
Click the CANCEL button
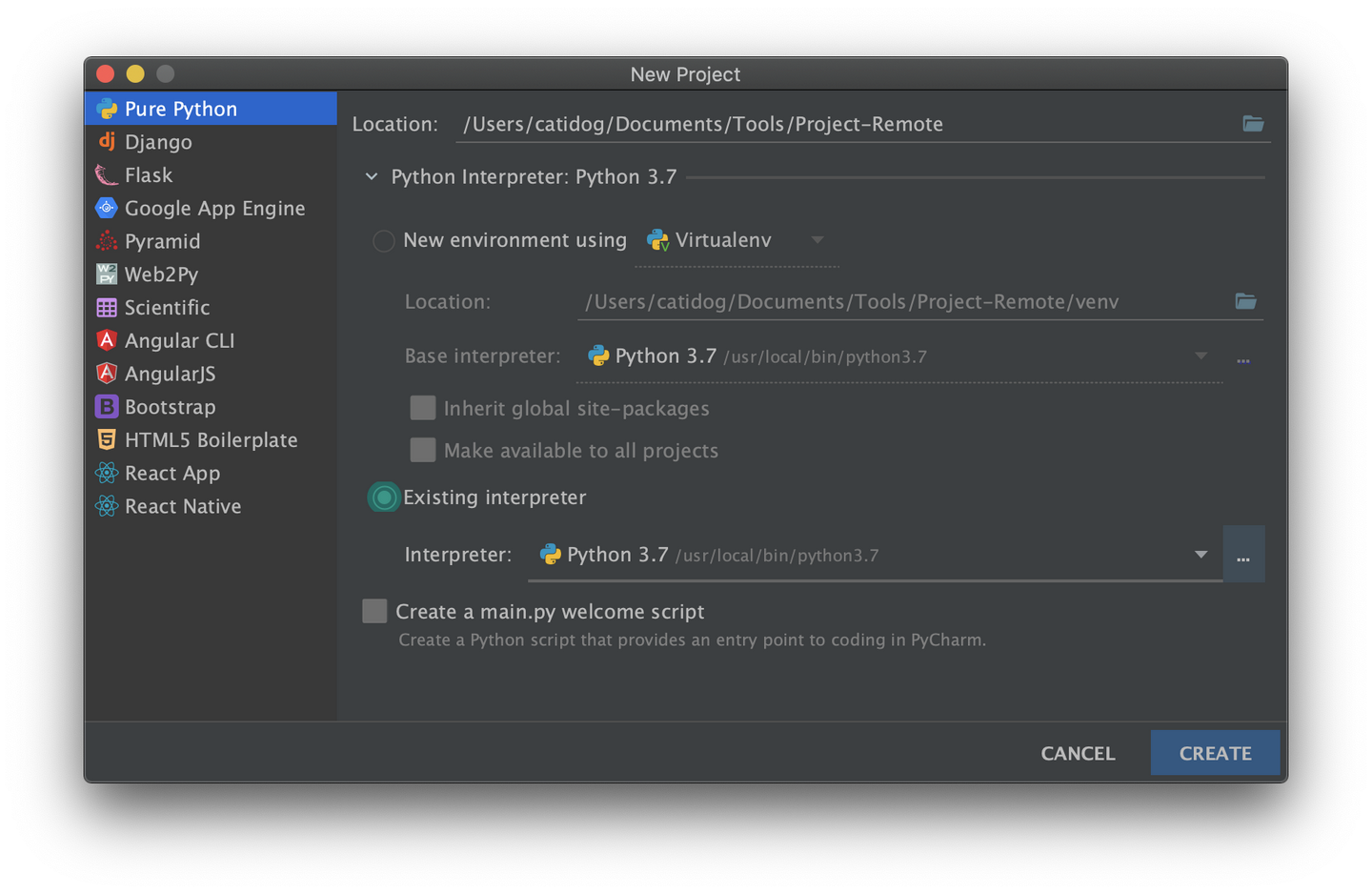[x=1078, y=753]
